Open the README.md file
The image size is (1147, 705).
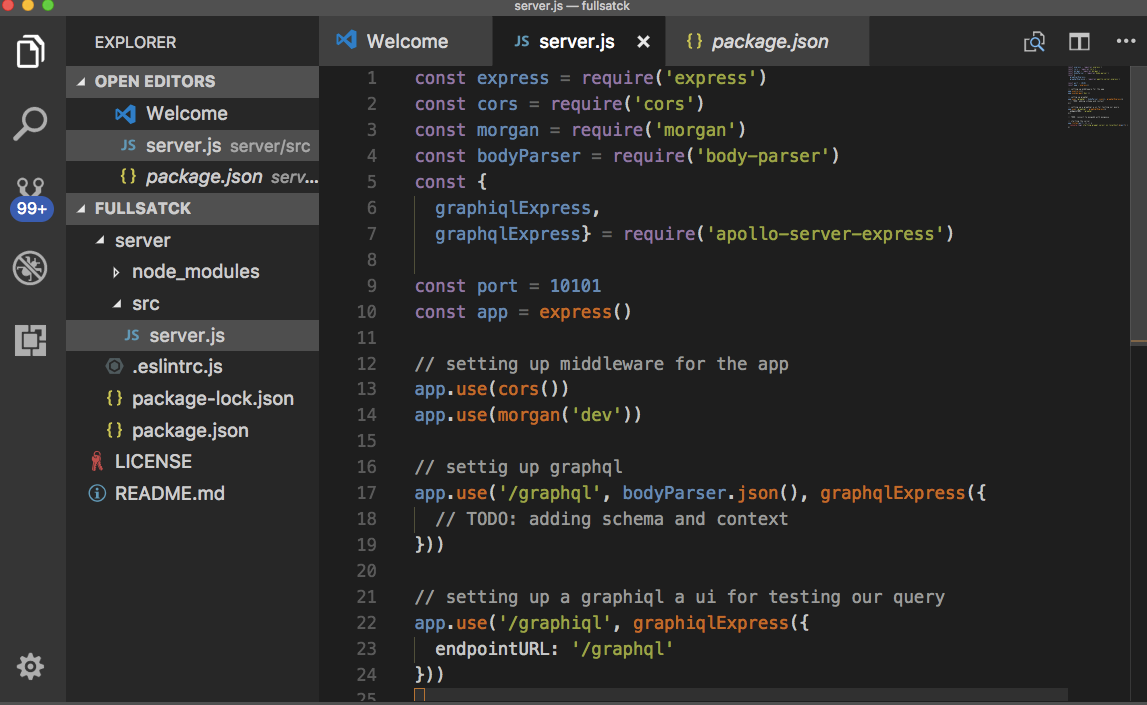coord(168,493)
